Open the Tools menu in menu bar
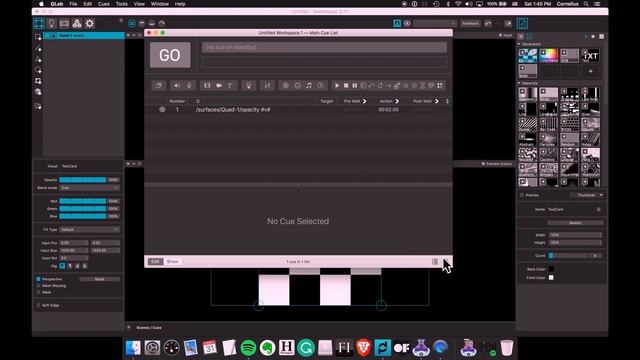This screenshot has width=640, height=360. pos(122,4)
